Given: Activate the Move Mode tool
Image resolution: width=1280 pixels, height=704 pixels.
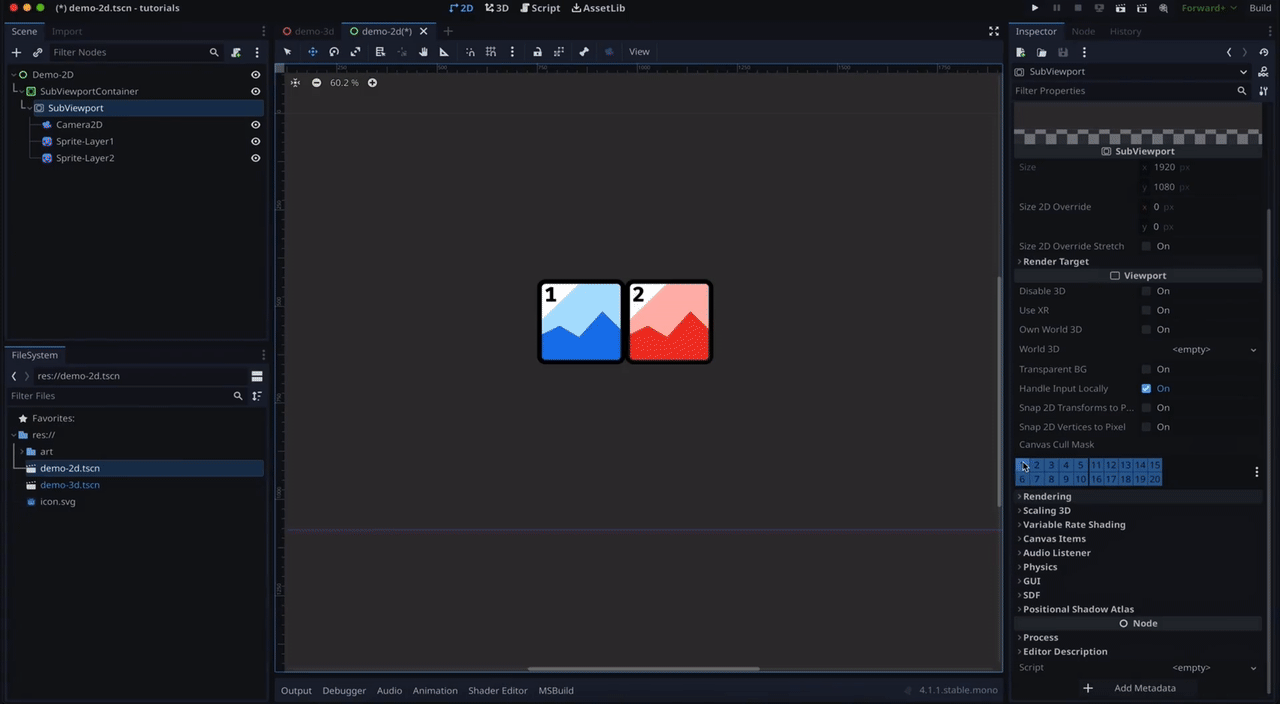Looking at the screenshot, I should click(x=312, y=52).
